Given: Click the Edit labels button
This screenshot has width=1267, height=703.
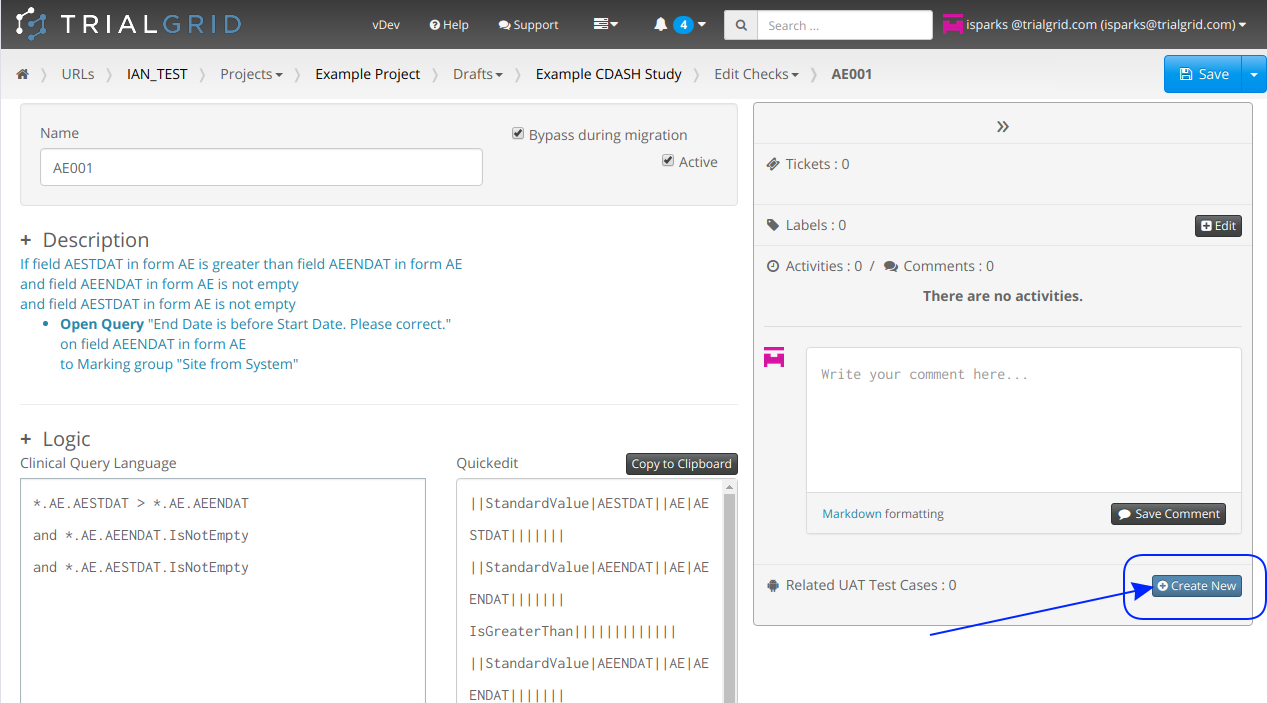Looking at the screenshot, I should pyautogui.click(x=1218, y=226).
